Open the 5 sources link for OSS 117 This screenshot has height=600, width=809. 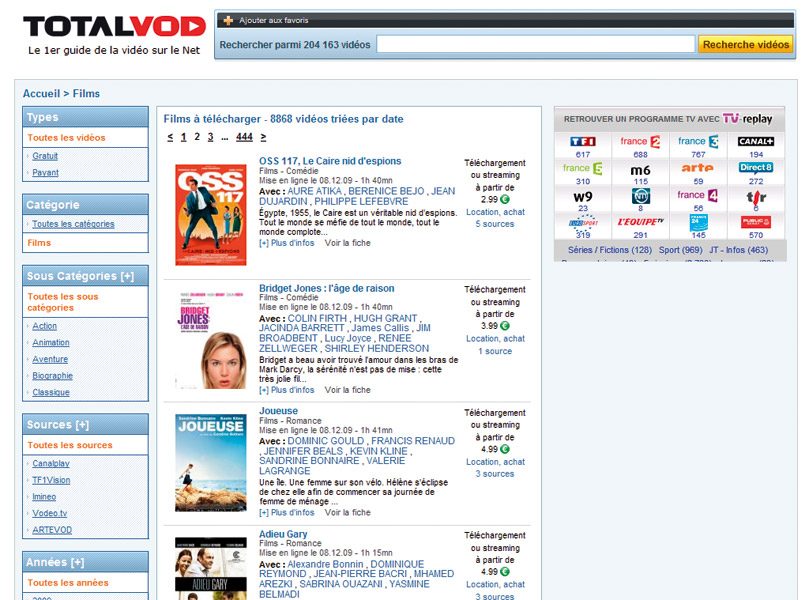pos(495,224)
